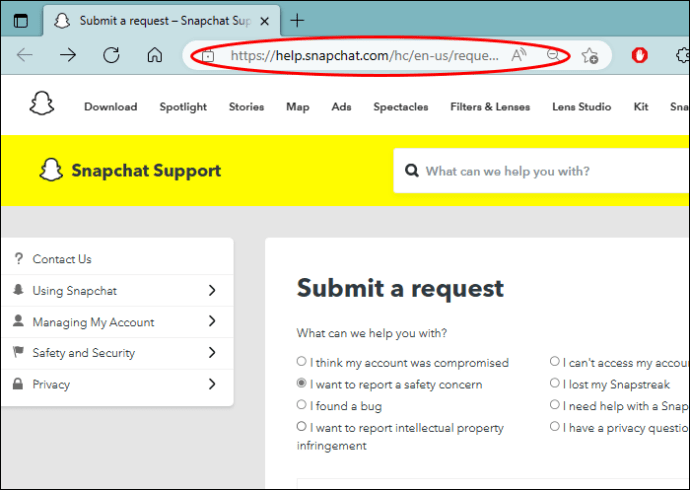
Task: Open the Kit menu item
Action: (641, 107)
